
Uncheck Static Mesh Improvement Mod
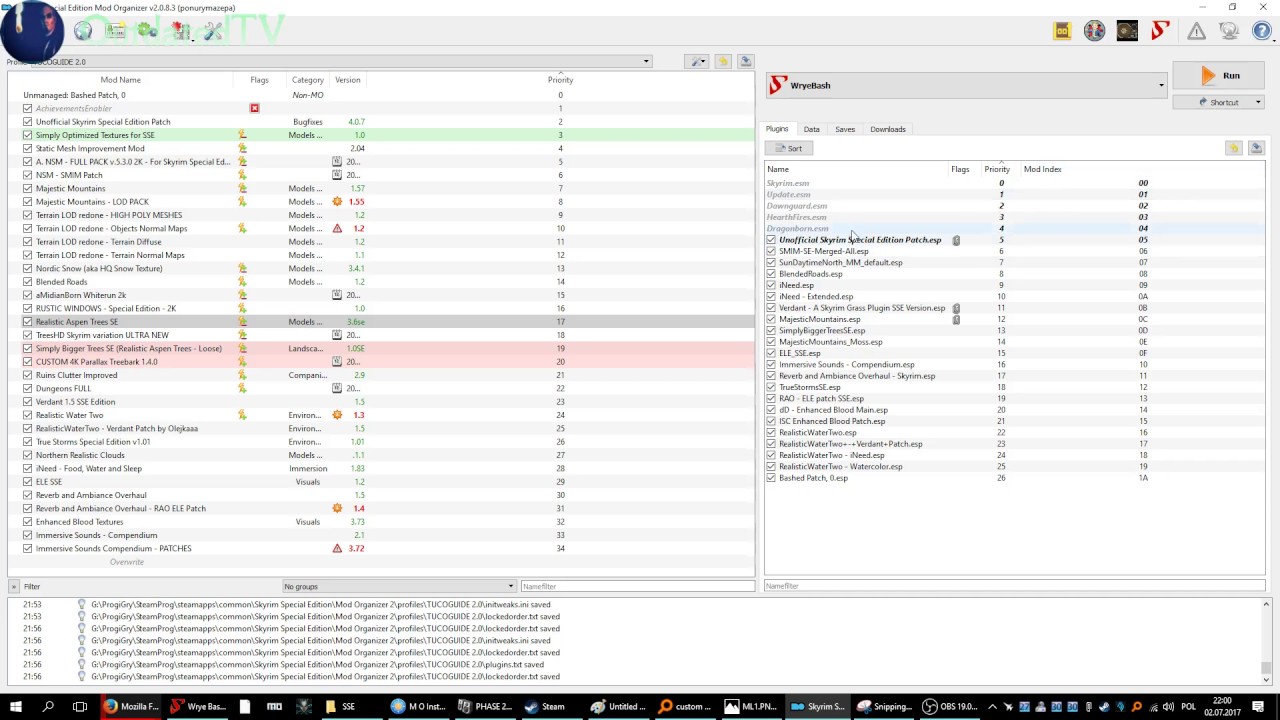click(27, 148)
